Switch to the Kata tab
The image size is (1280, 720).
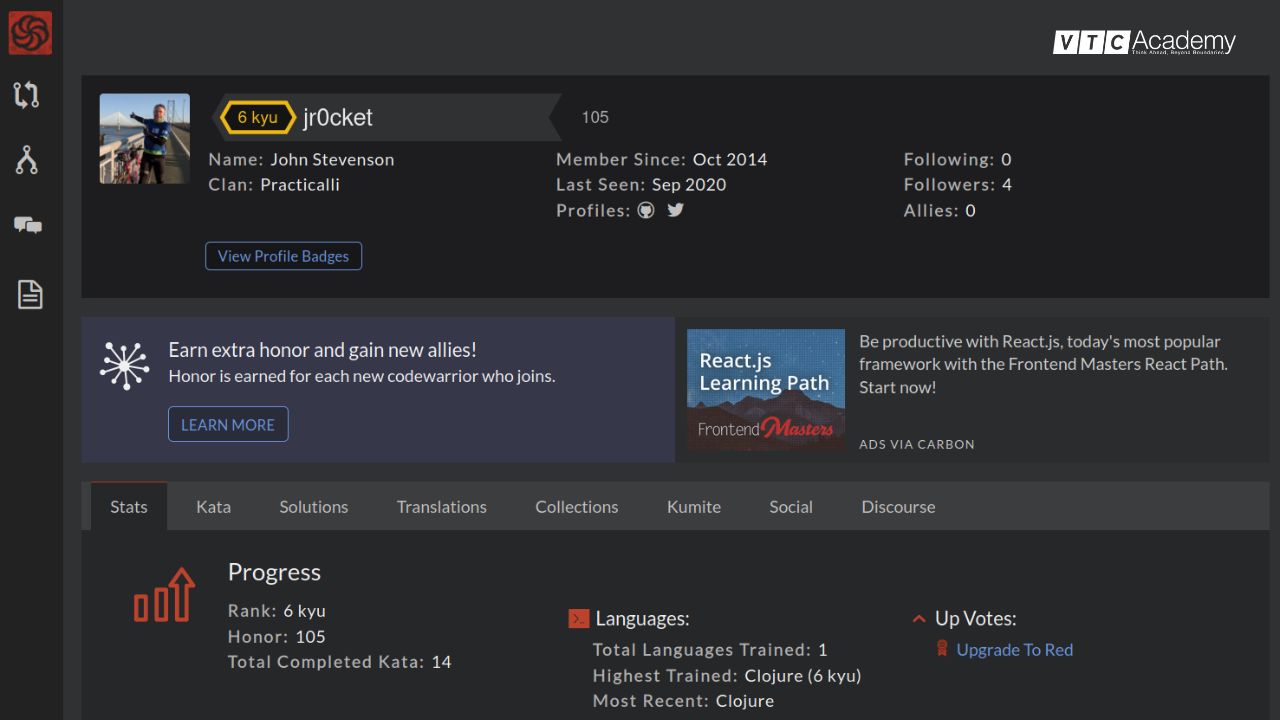[213, 507]
